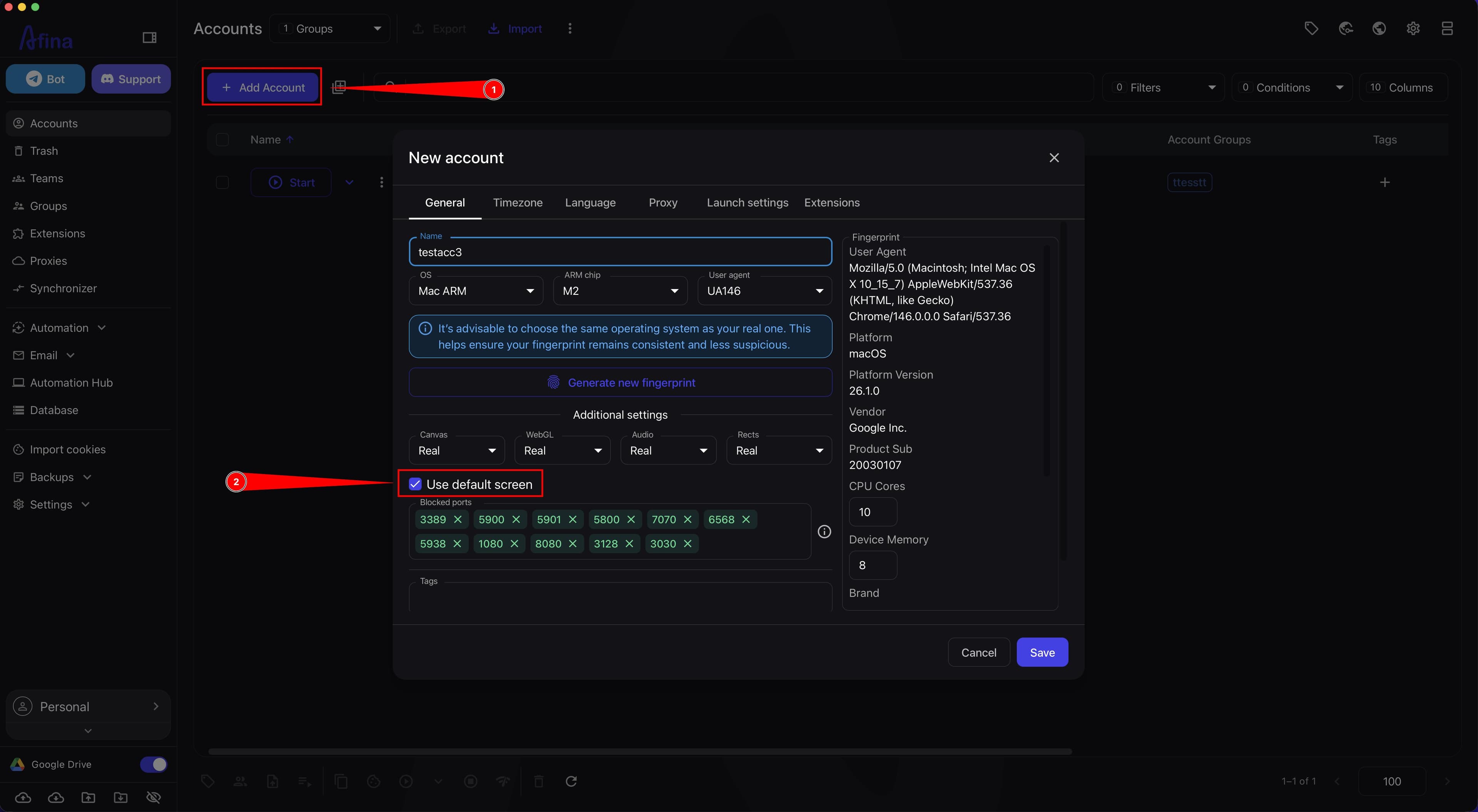Click the group people icon in the bottom toolbar
The width and height of the screenshot is (1478, 812).
coord(240,781)
